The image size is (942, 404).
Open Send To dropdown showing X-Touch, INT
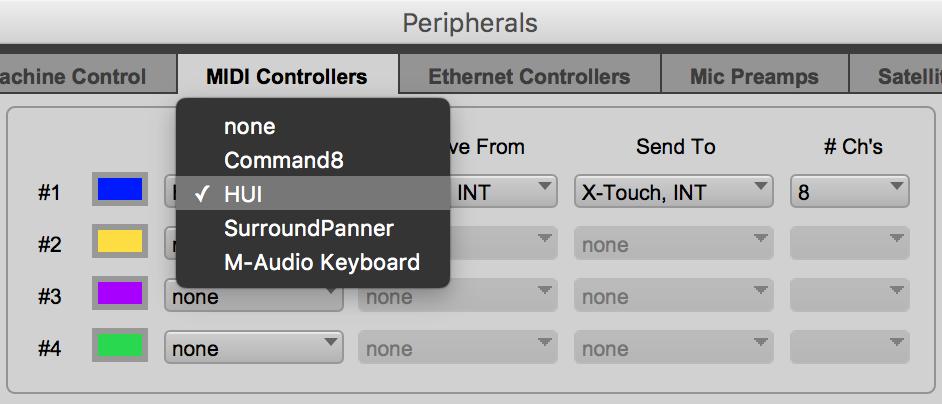[673, 192]
